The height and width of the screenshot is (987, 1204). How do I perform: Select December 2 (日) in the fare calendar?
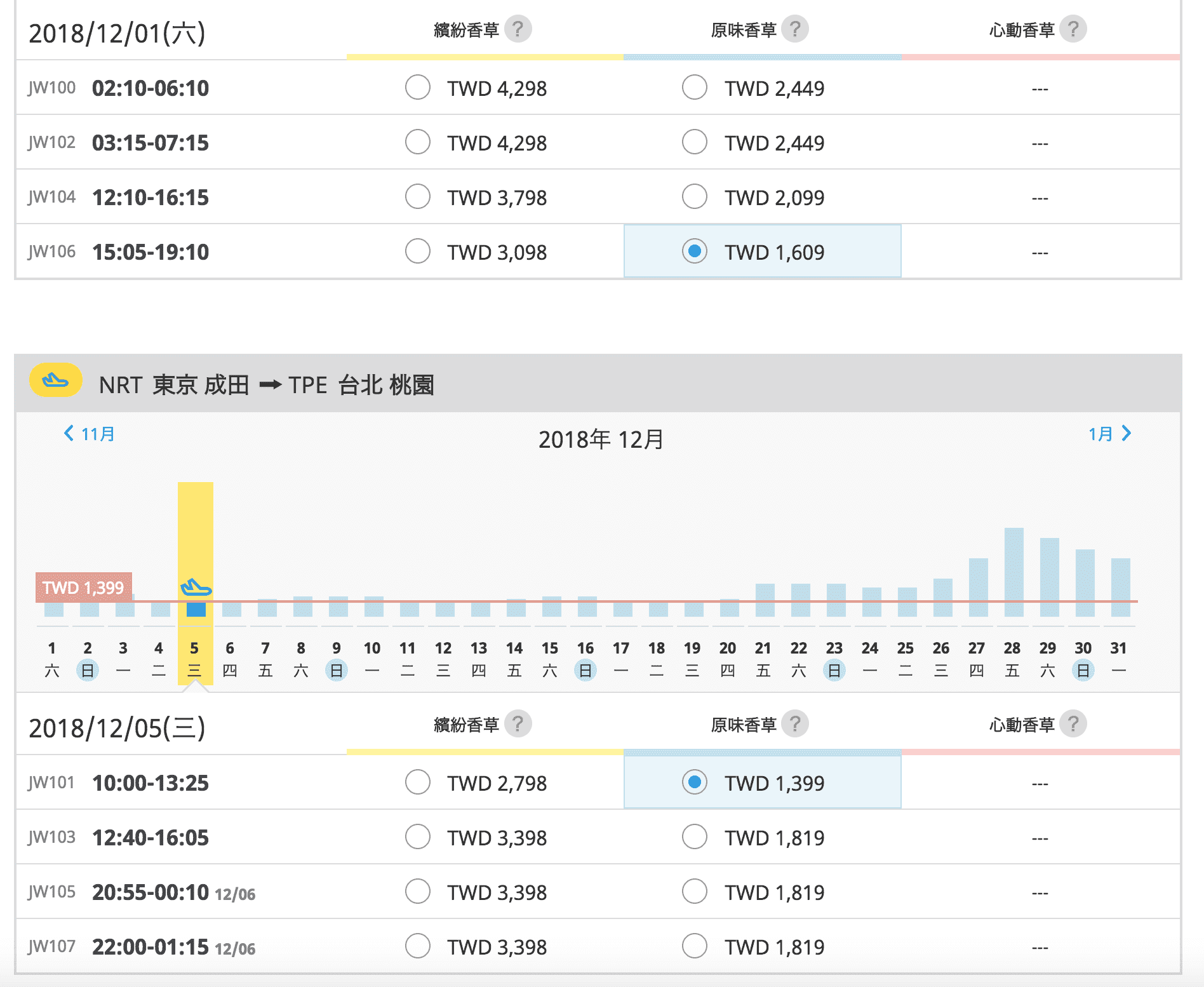point(88,659)
